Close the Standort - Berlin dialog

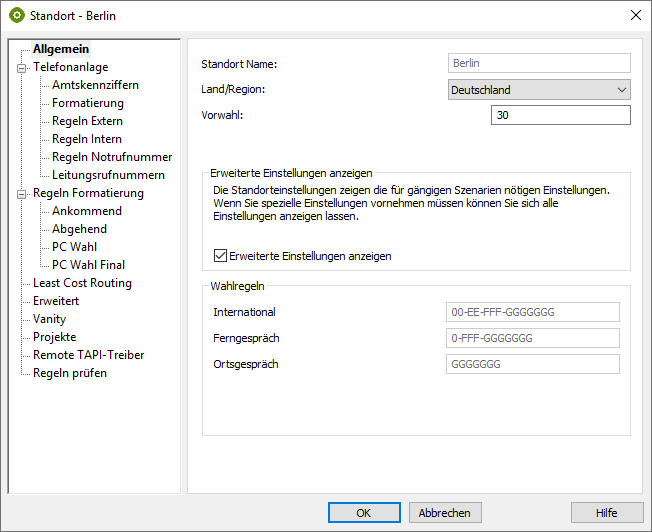click(x=635, y=15)
